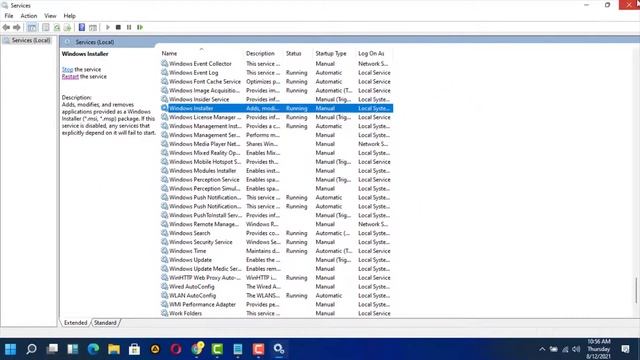
Task: Open the Chrome taskbar icon
Action: pos(197,349)
